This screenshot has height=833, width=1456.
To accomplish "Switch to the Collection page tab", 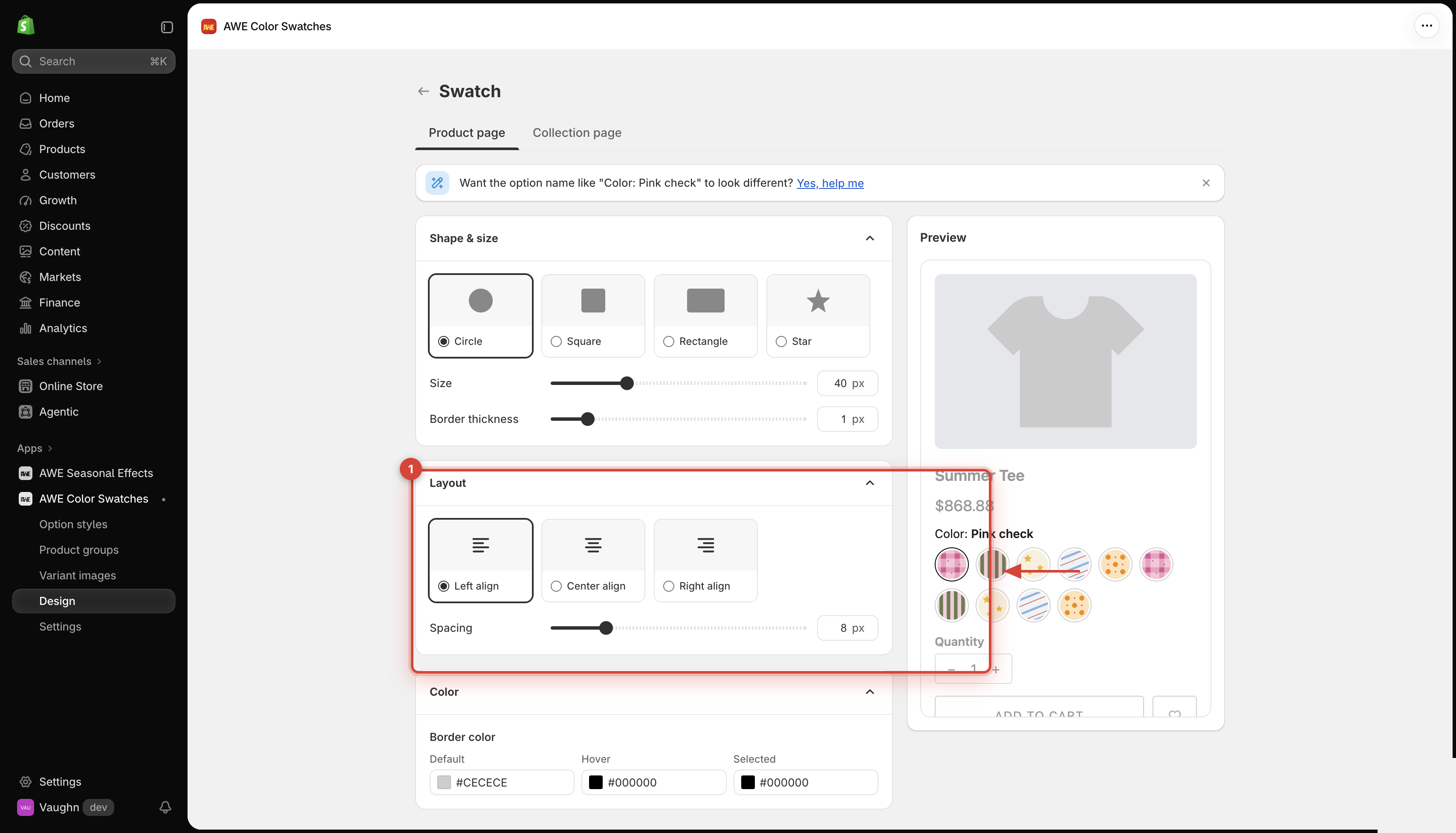I will 576,133.
